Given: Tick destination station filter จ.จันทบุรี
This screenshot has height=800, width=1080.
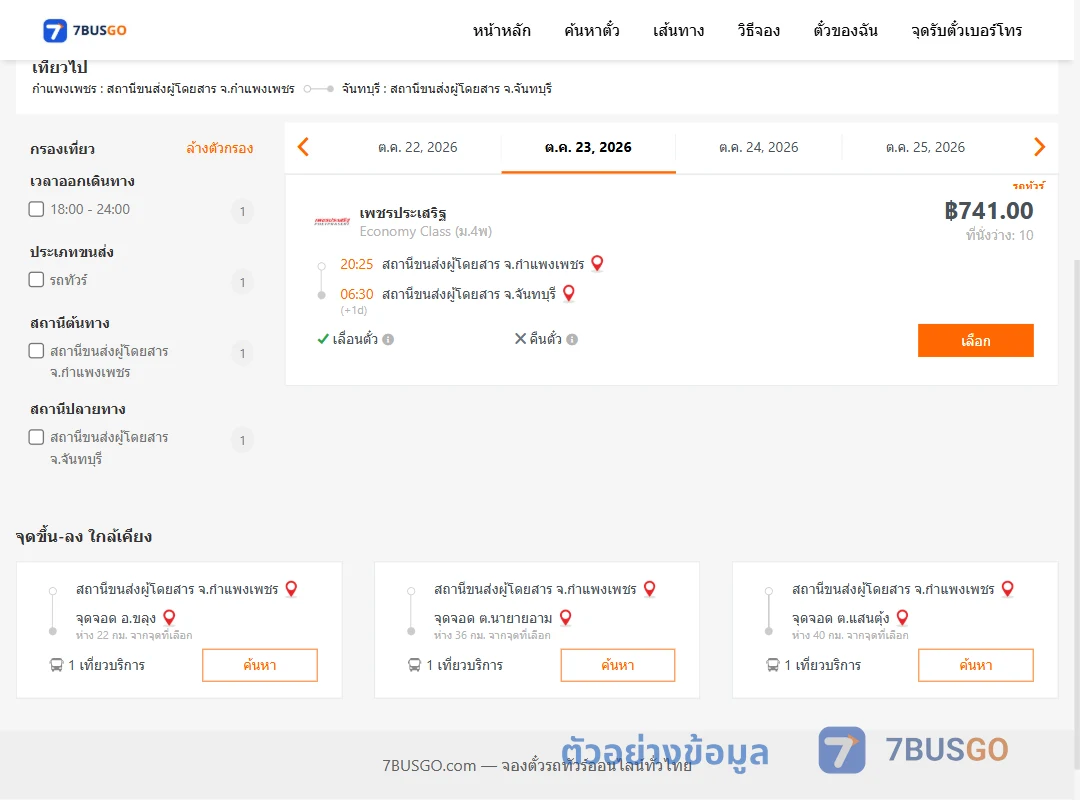Looking at the screenshot, I should coord(37,437).
